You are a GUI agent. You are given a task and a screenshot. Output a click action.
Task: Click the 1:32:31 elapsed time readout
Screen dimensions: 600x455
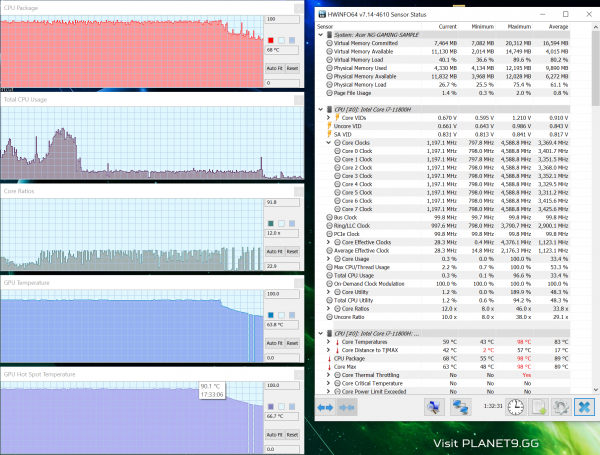coord(493,406)
